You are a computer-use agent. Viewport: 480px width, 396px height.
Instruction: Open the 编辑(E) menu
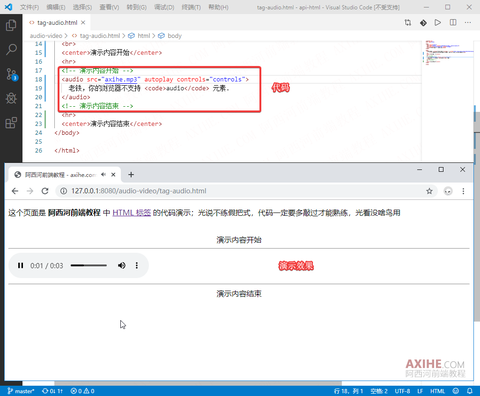point(56,7)
